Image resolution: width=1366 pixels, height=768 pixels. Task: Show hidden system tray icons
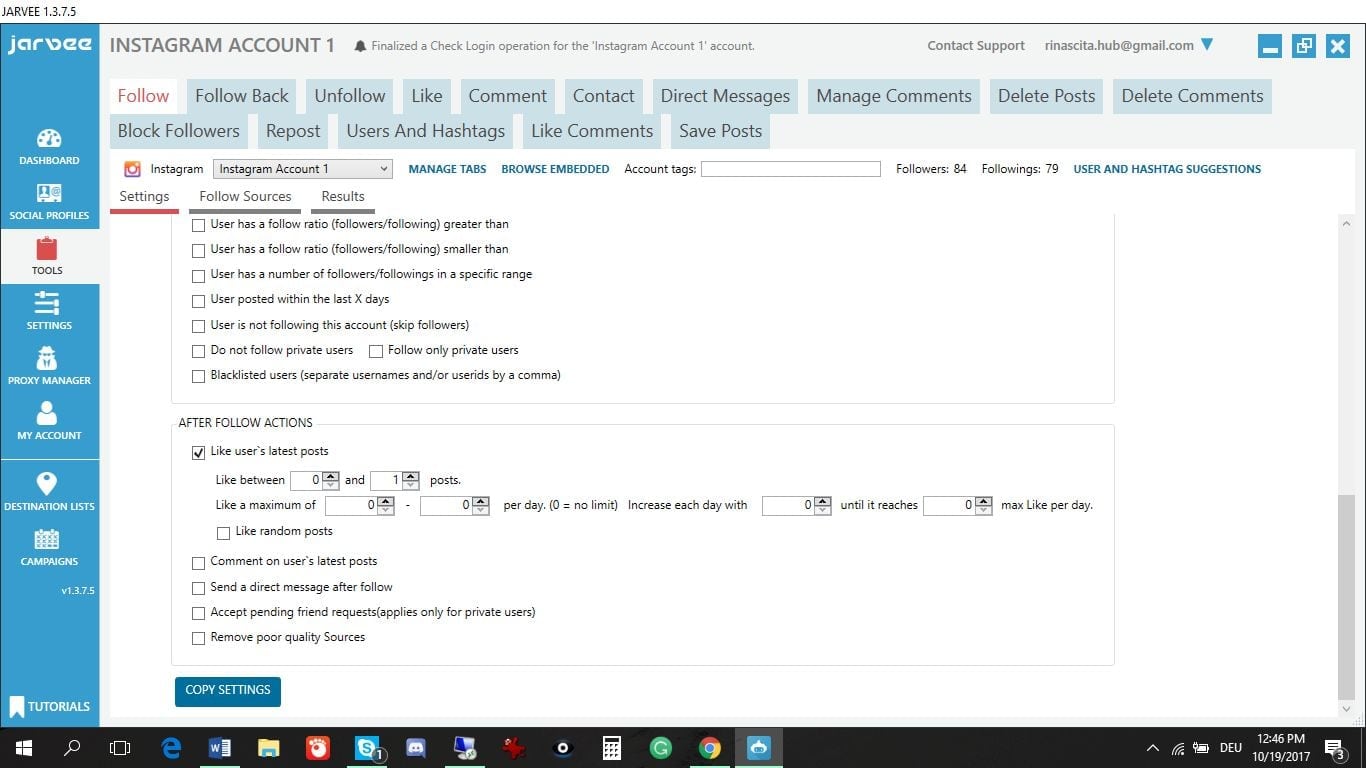1152,748
